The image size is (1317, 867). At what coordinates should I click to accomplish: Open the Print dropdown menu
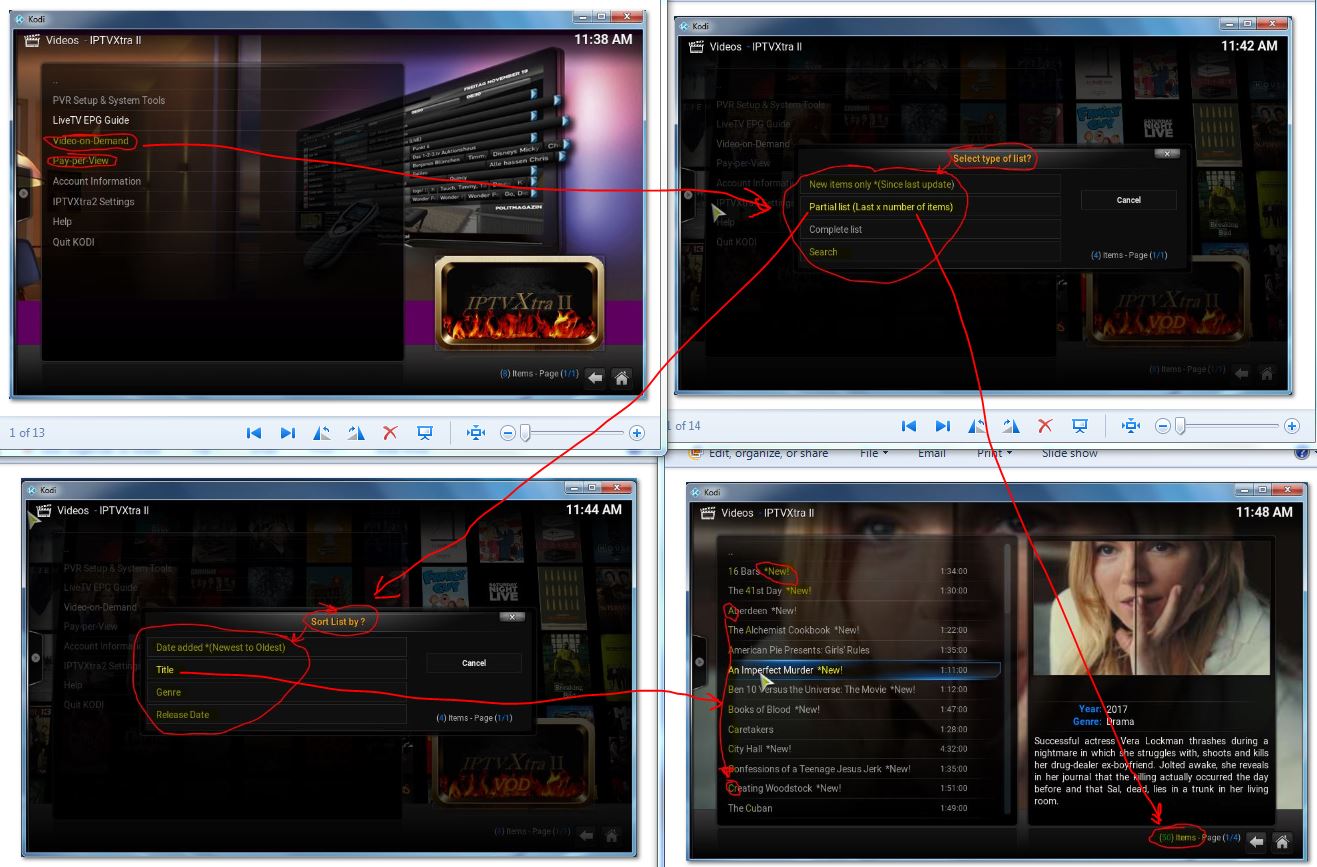[994, 453]
